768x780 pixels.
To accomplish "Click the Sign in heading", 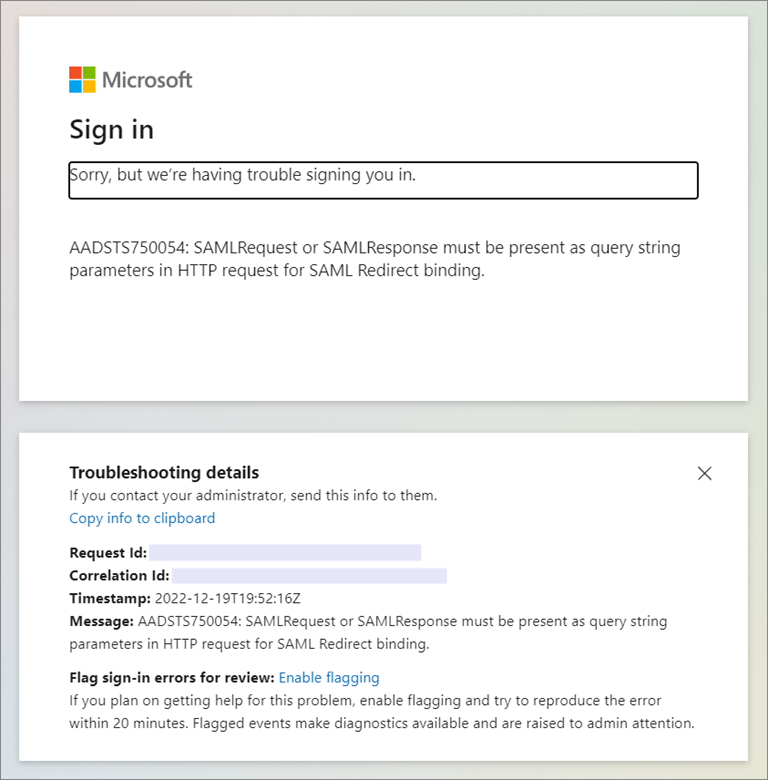I will (111, 130).
